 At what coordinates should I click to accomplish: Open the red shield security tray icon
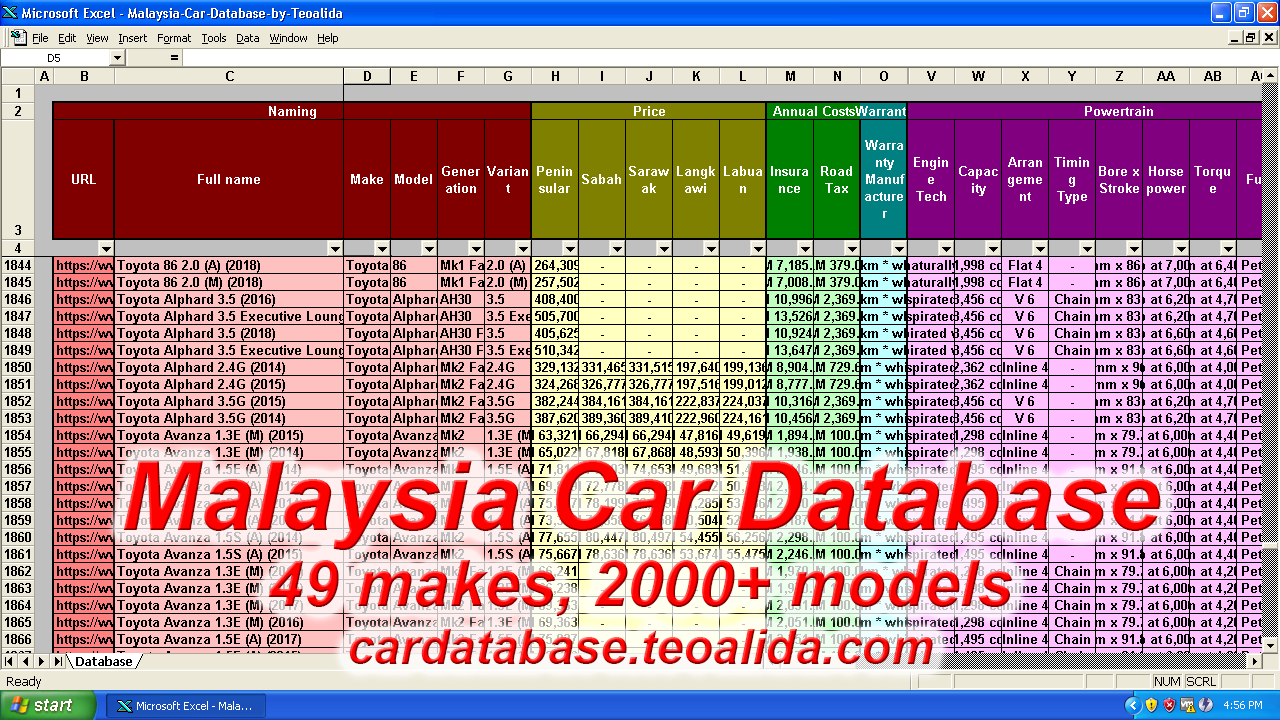tap(1168, 705)
